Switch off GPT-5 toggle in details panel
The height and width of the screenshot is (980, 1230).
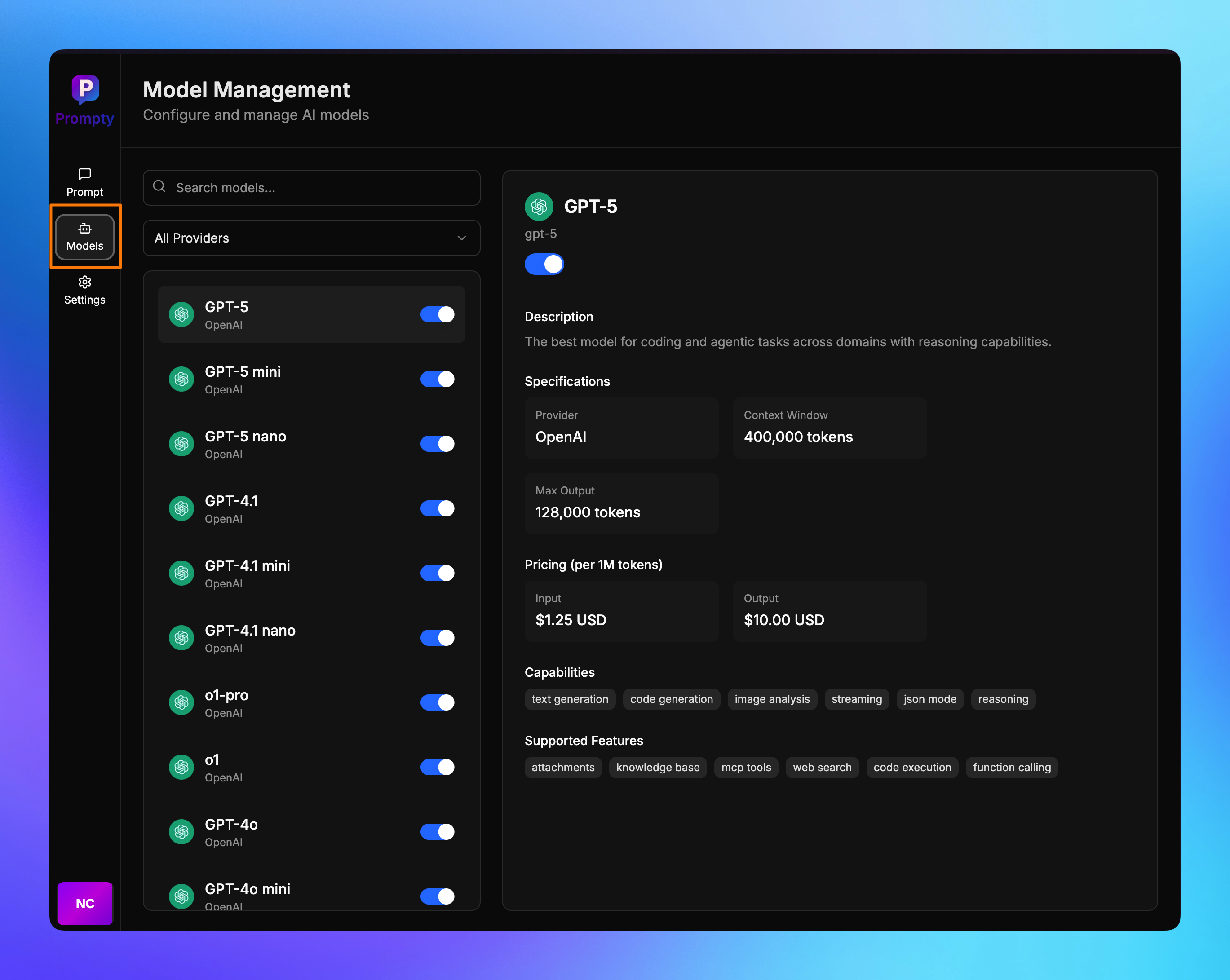coord(544,264)
